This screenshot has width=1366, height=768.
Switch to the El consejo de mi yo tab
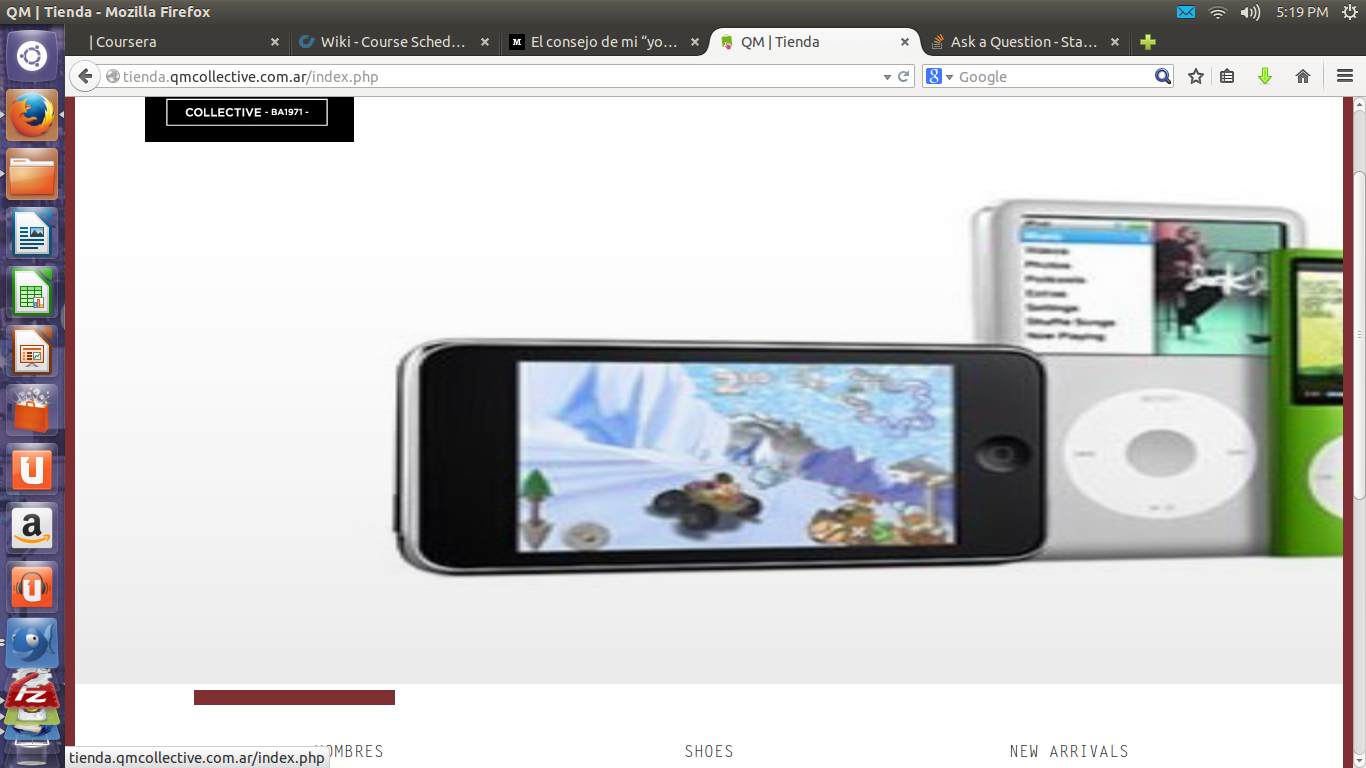pyautogui.click(x=603, y=42)
